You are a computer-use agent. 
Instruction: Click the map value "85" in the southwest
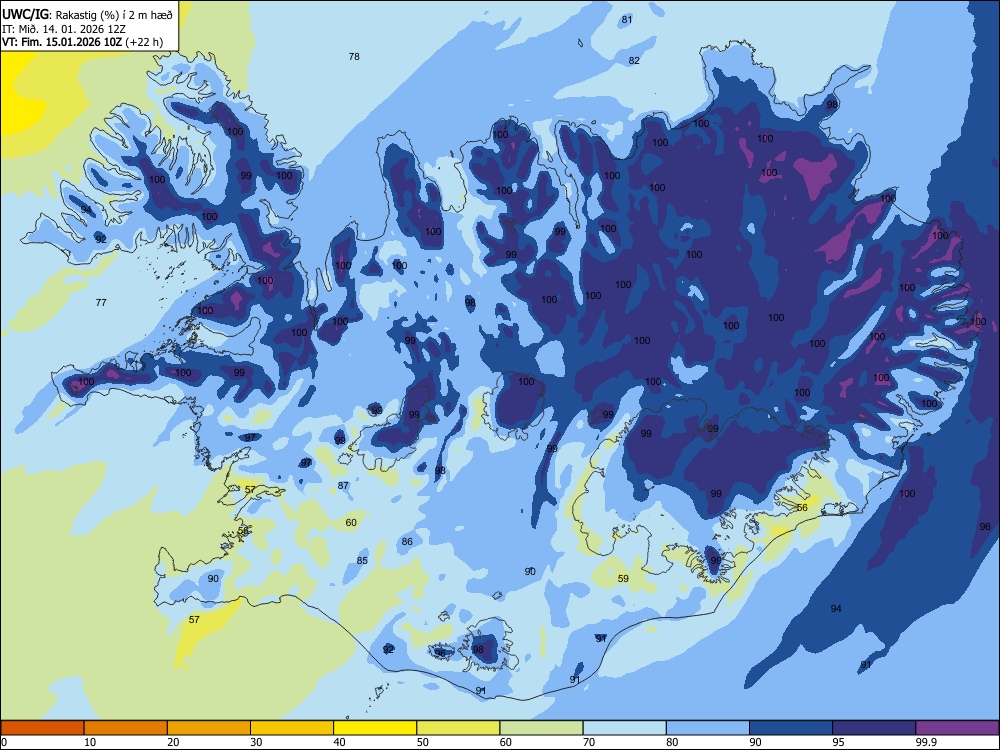pos(362,561)
